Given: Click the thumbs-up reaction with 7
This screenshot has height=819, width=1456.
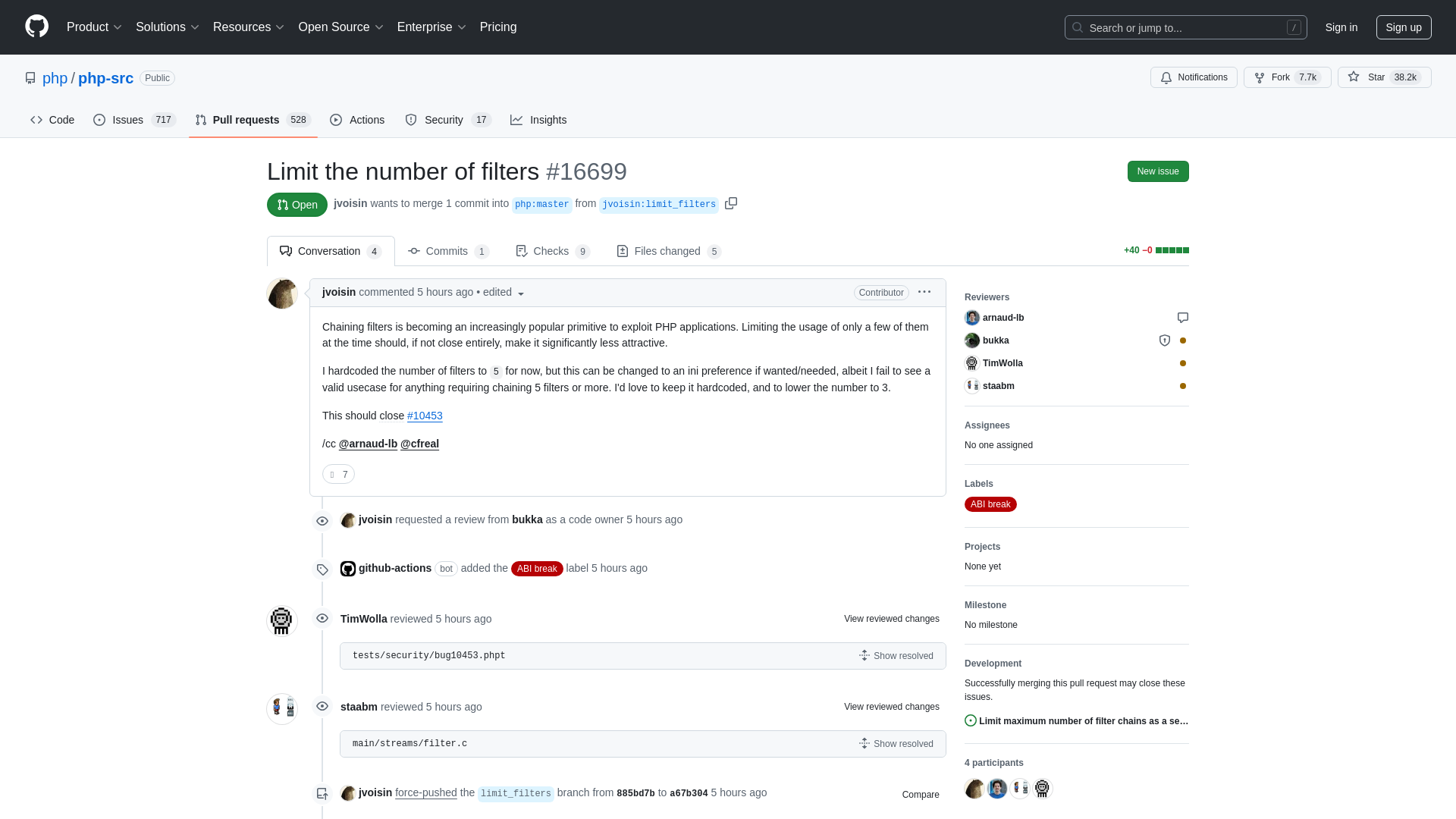Looking at the screenshot, I should click(x=338, y=474).
